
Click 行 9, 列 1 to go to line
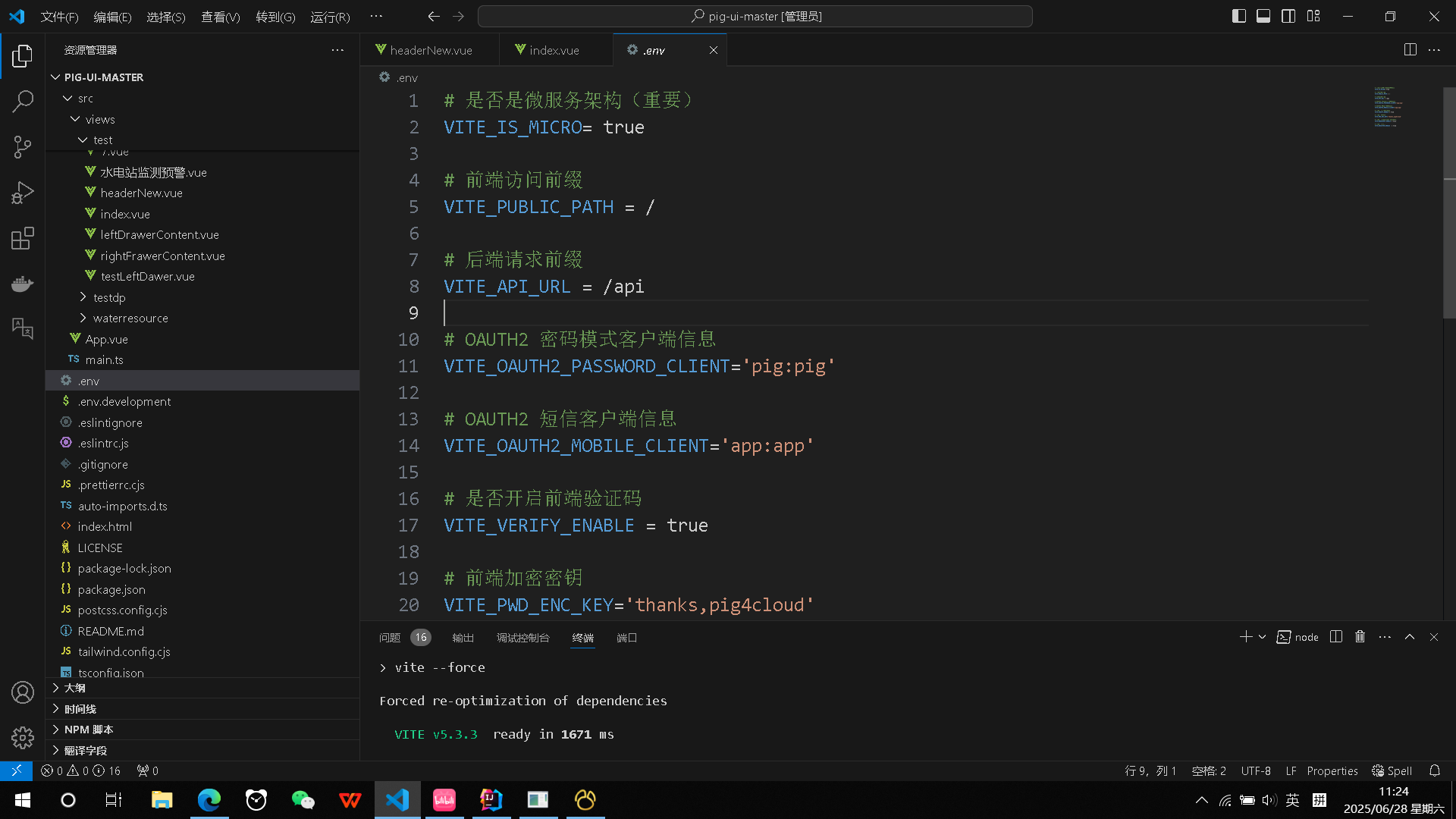point(1150,770)
